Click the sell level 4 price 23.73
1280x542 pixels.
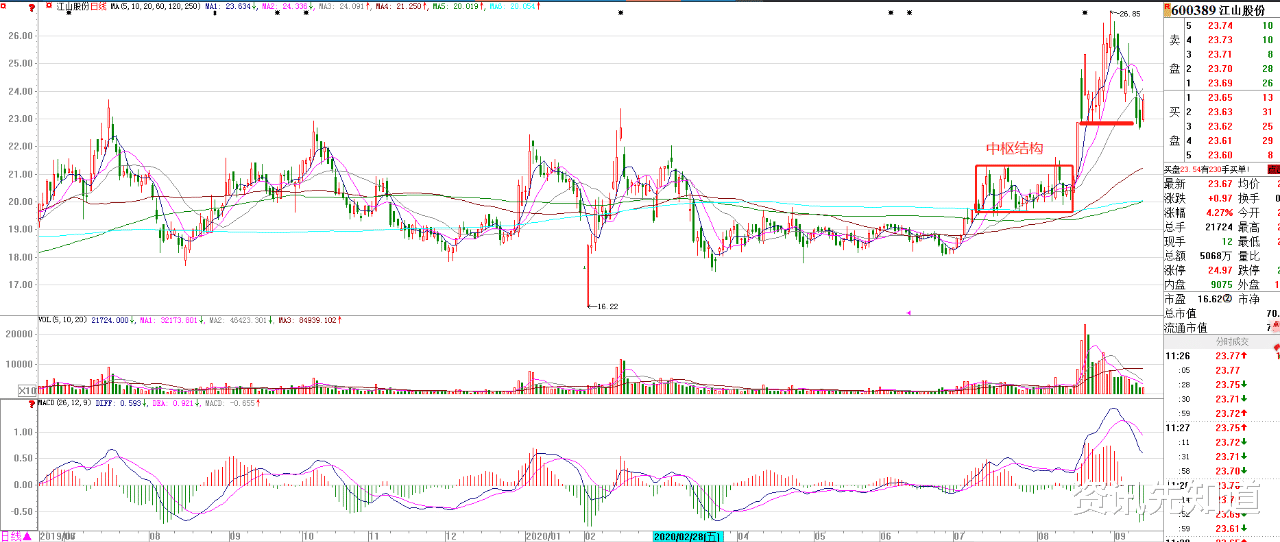pos(1220,40)
